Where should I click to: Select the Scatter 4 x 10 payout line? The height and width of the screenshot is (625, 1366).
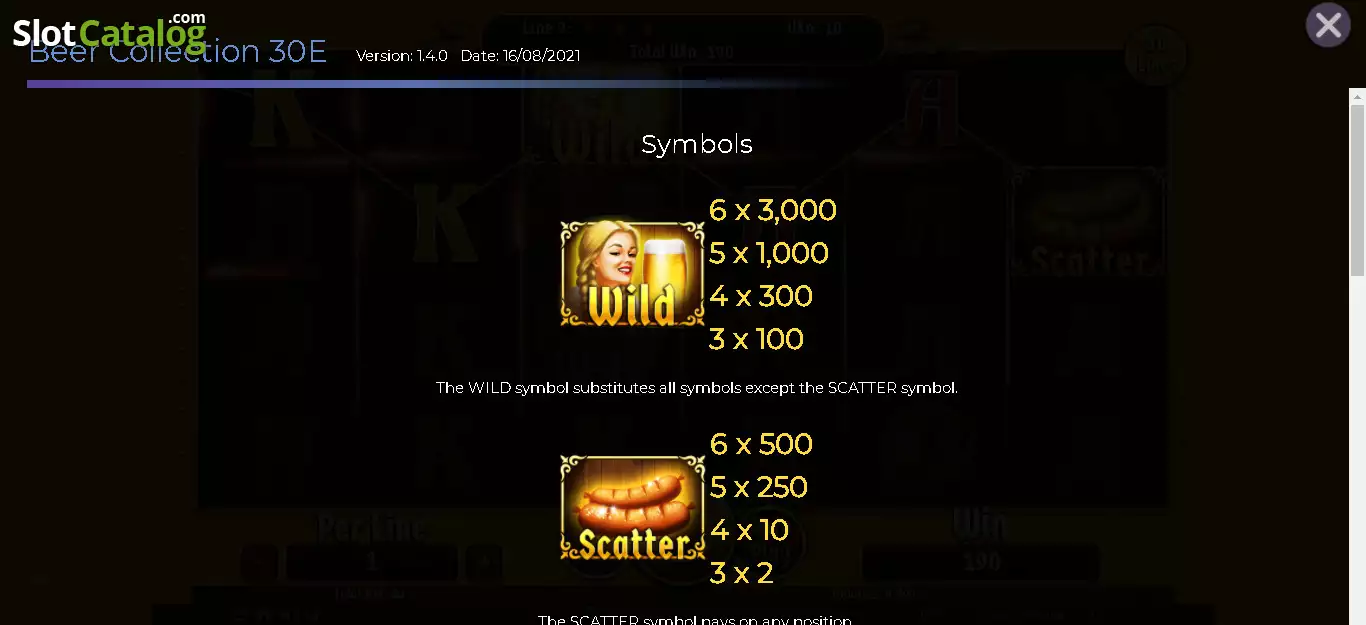pos(749,529)
